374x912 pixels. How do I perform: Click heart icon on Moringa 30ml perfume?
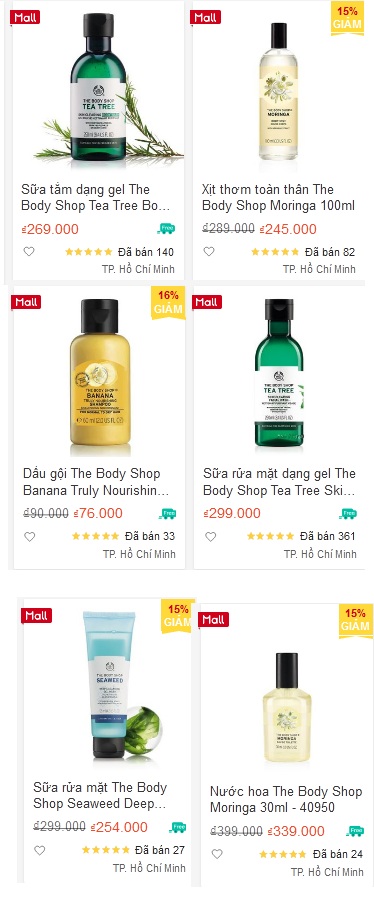tap(217, 854)
